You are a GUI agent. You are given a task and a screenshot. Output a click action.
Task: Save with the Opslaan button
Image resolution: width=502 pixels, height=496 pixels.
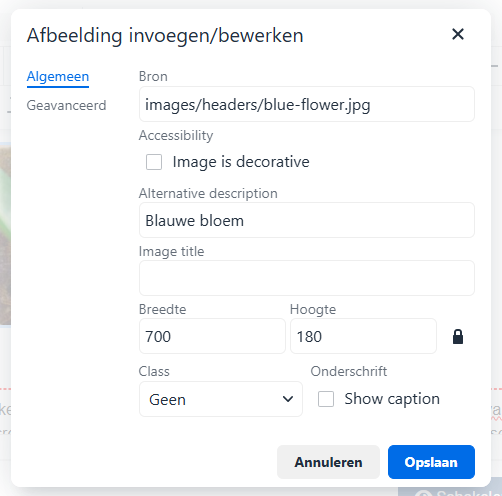(x=431, y=462)
